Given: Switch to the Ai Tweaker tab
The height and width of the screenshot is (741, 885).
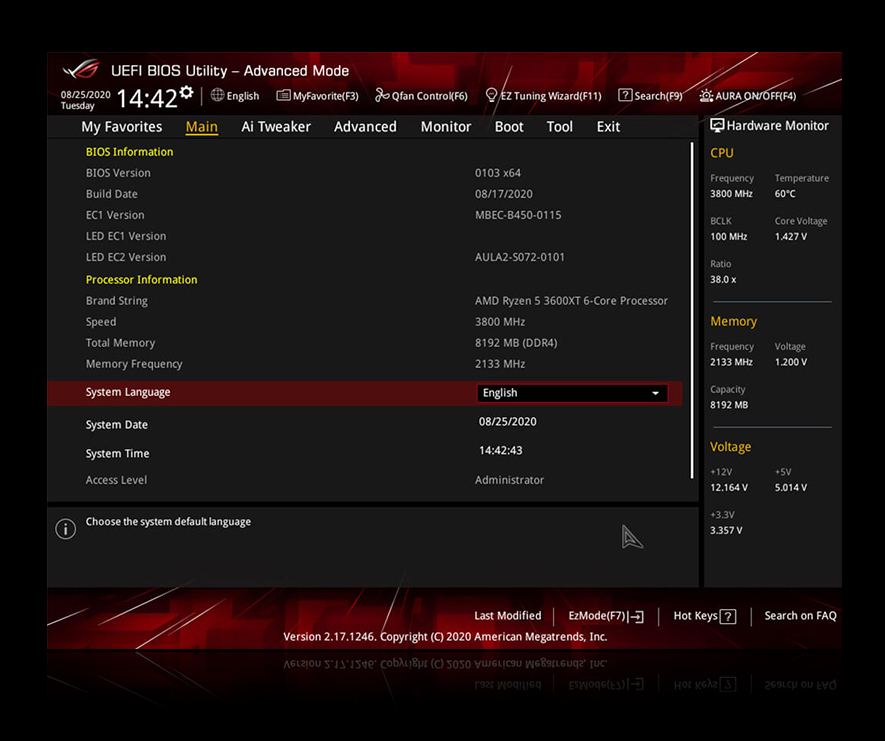Looking at the screenshot, I should 276,127.
